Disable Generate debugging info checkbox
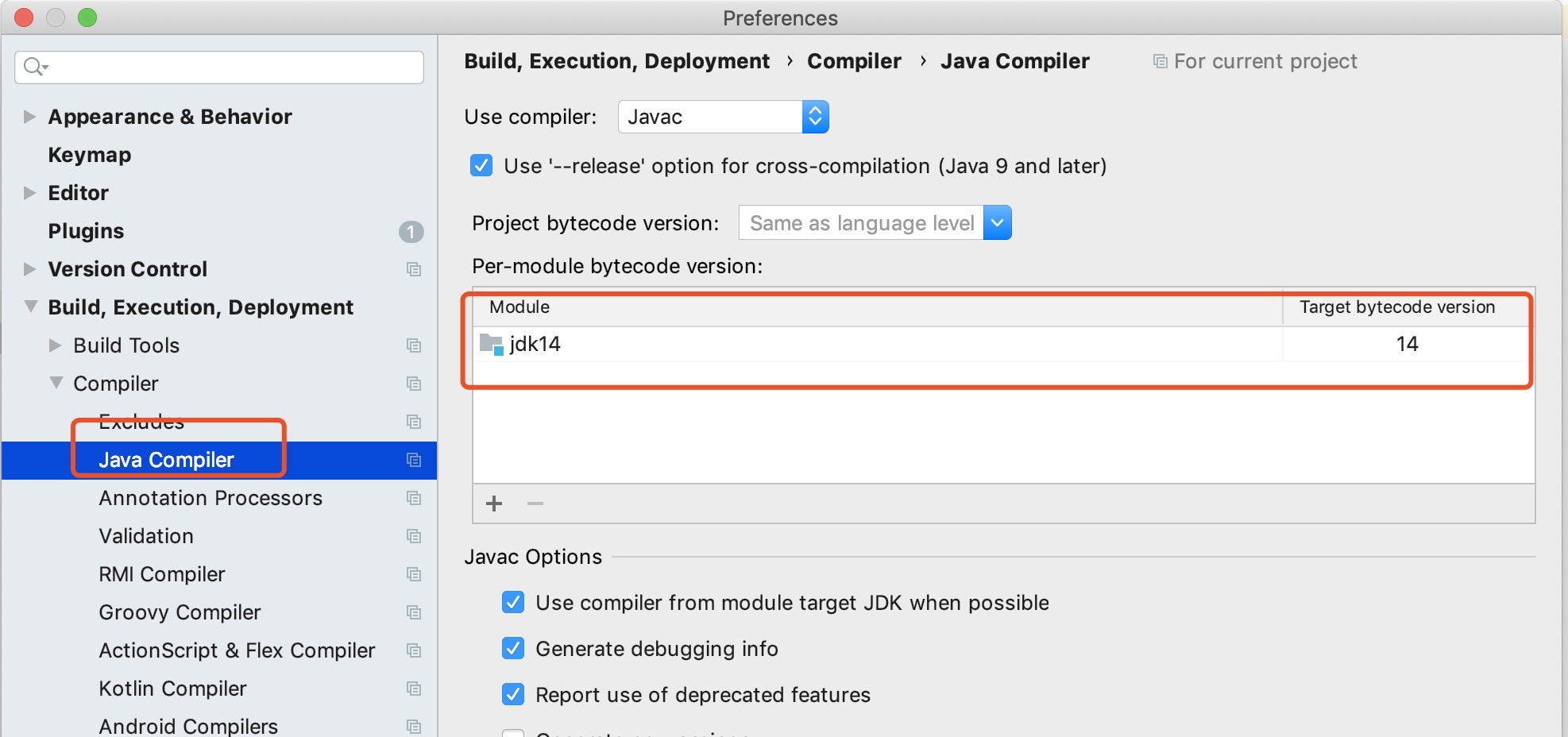 [x=513, y=649]
